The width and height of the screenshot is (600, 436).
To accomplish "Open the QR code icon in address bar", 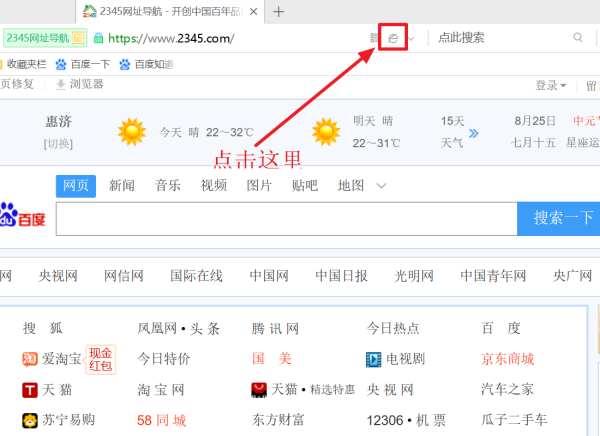I will click(374, 38).
